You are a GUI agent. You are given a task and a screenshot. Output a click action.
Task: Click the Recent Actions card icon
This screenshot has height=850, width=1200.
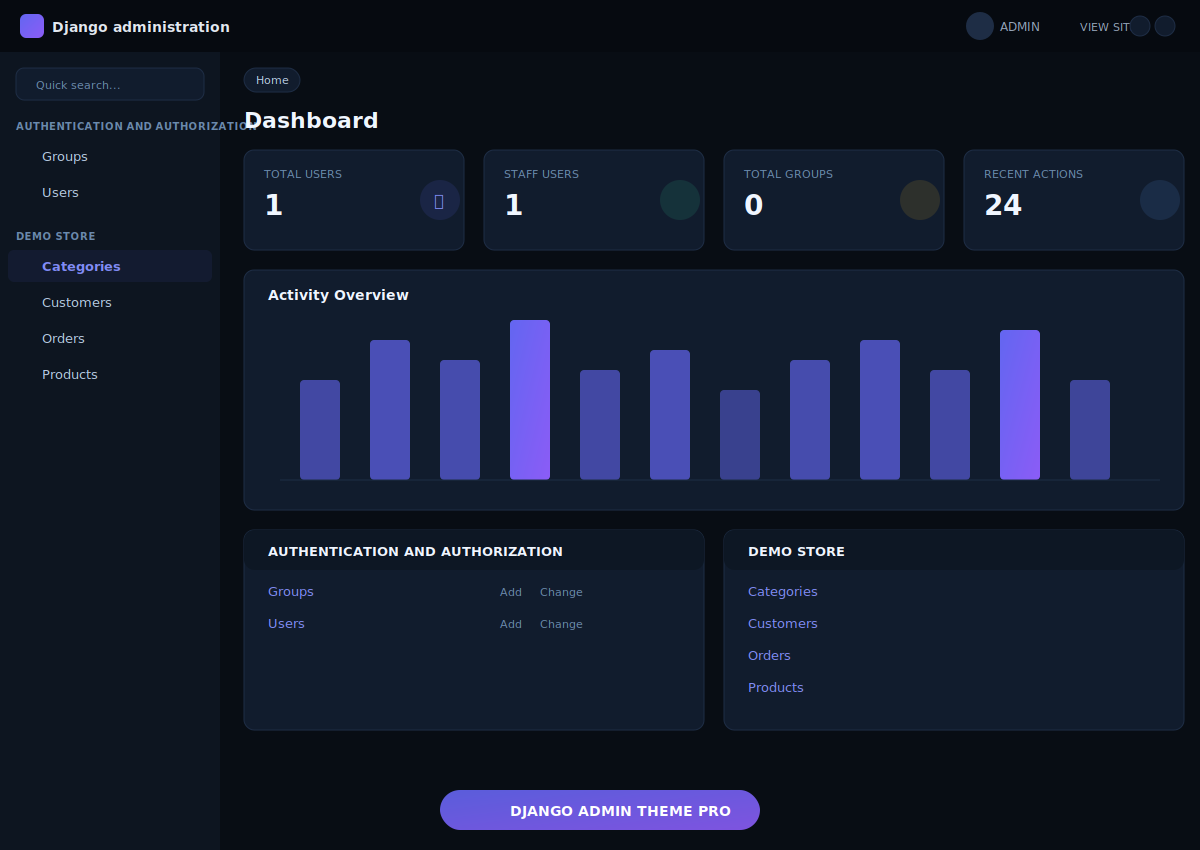click(1159, 200)
